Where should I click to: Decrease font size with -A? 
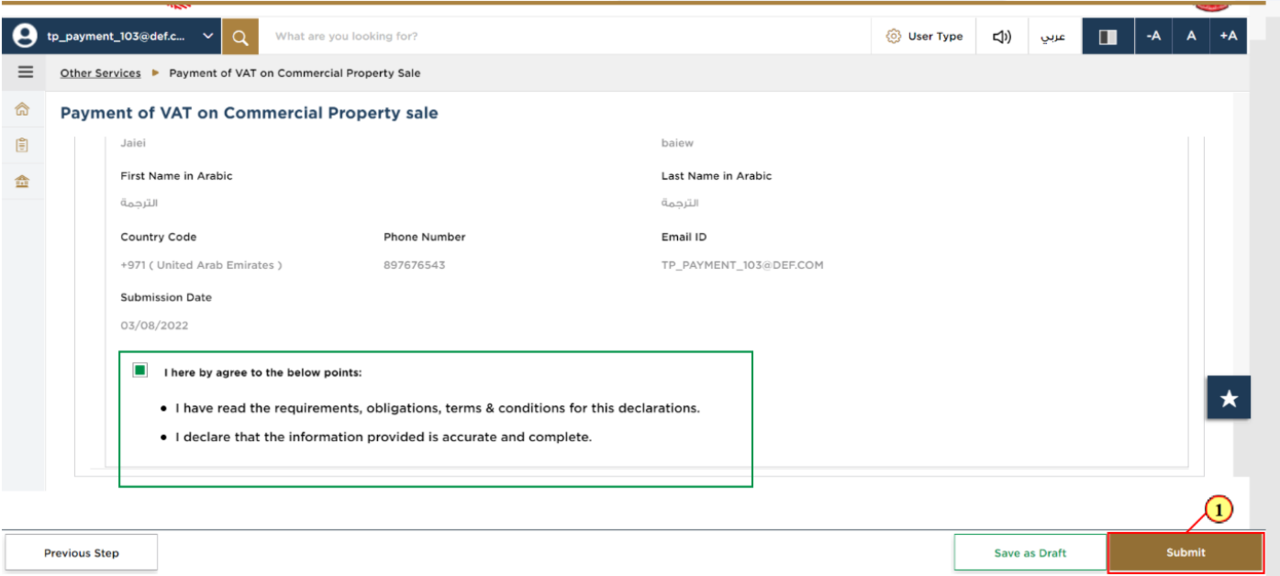pos(1153,37)
